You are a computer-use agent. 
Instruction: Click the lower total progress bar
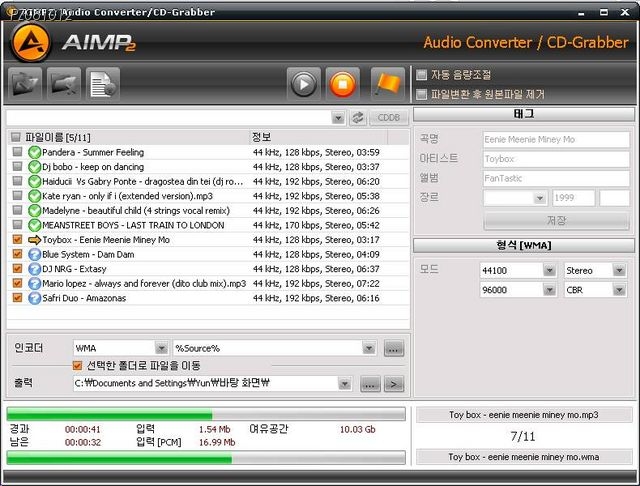coord(206,458)
